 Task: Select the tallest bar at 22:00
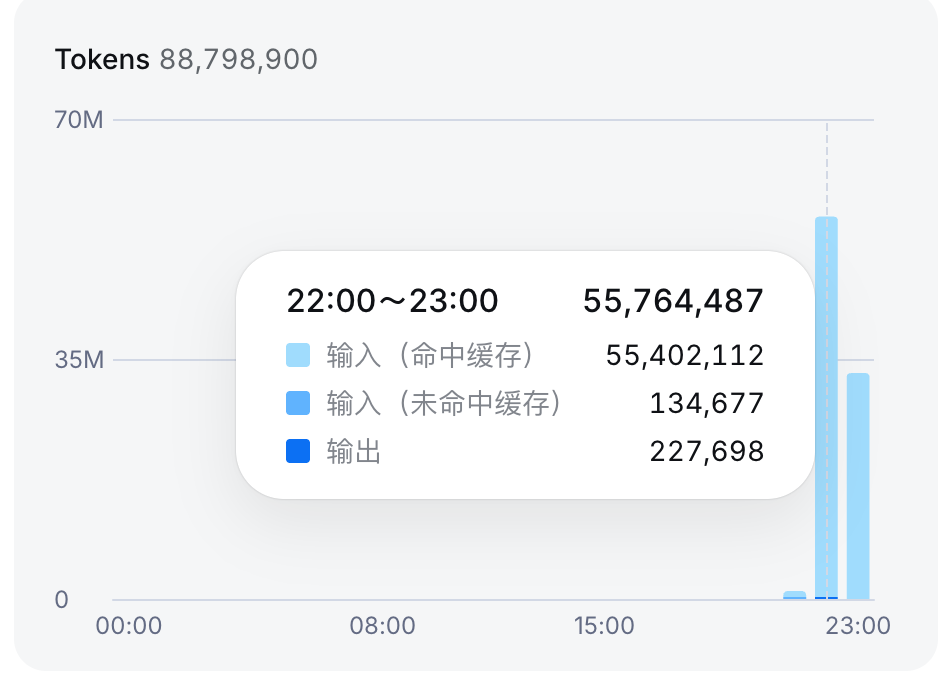(826, 408)
